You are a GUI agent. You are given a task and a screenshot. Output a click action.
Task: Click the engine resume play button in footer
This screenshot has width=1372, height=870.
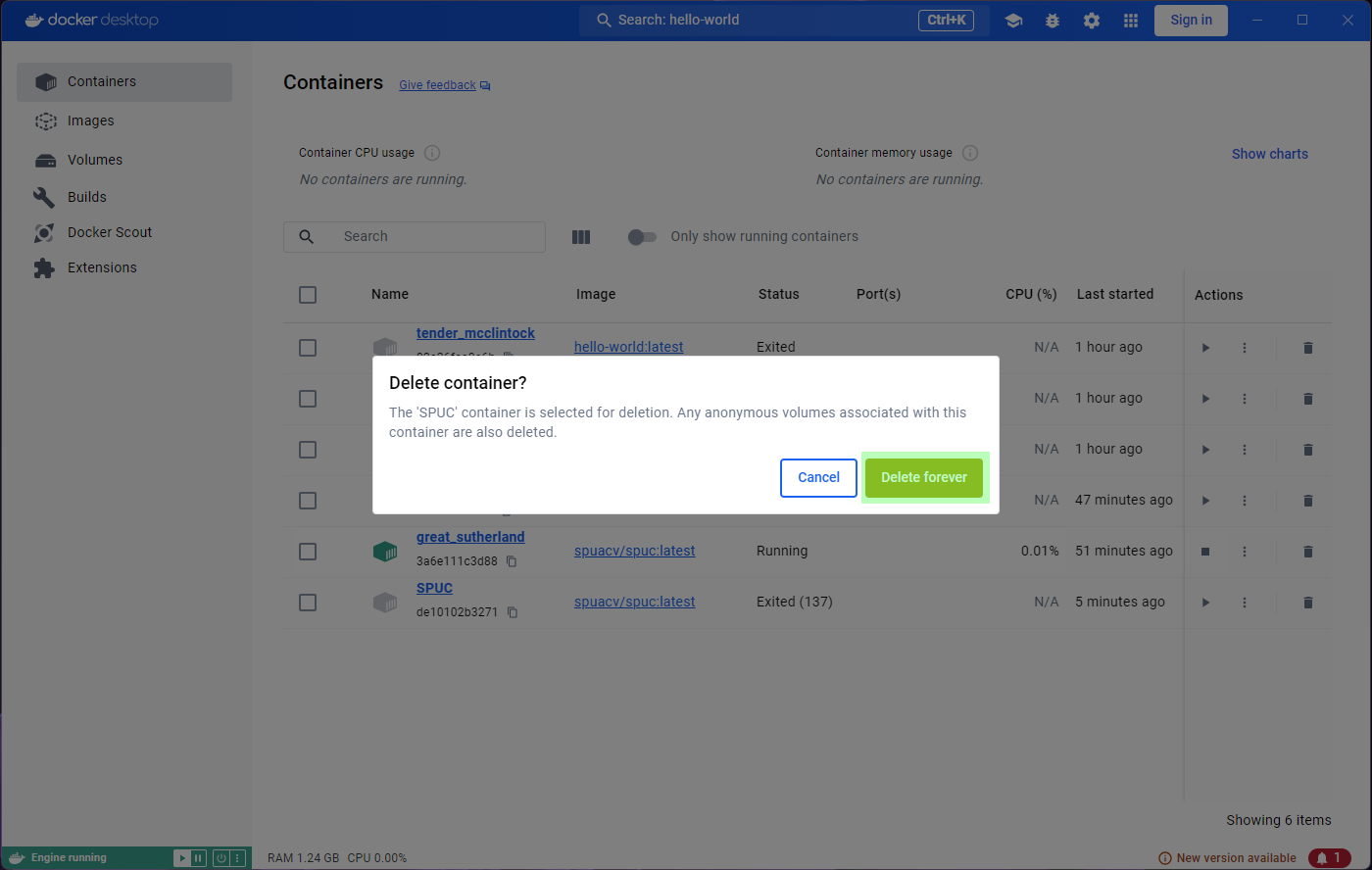coord(181,858)
